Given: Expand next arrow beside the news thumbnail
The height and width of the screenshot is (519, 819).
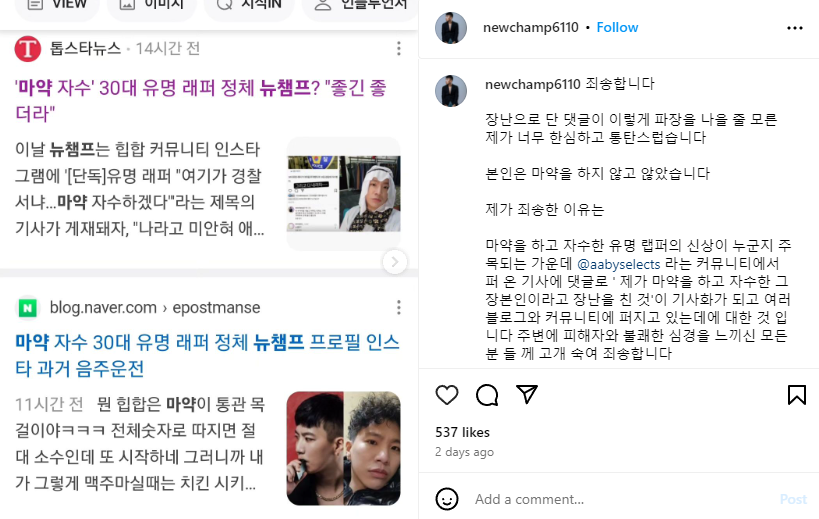Looking at the screenshot, I should click(394, 262).
